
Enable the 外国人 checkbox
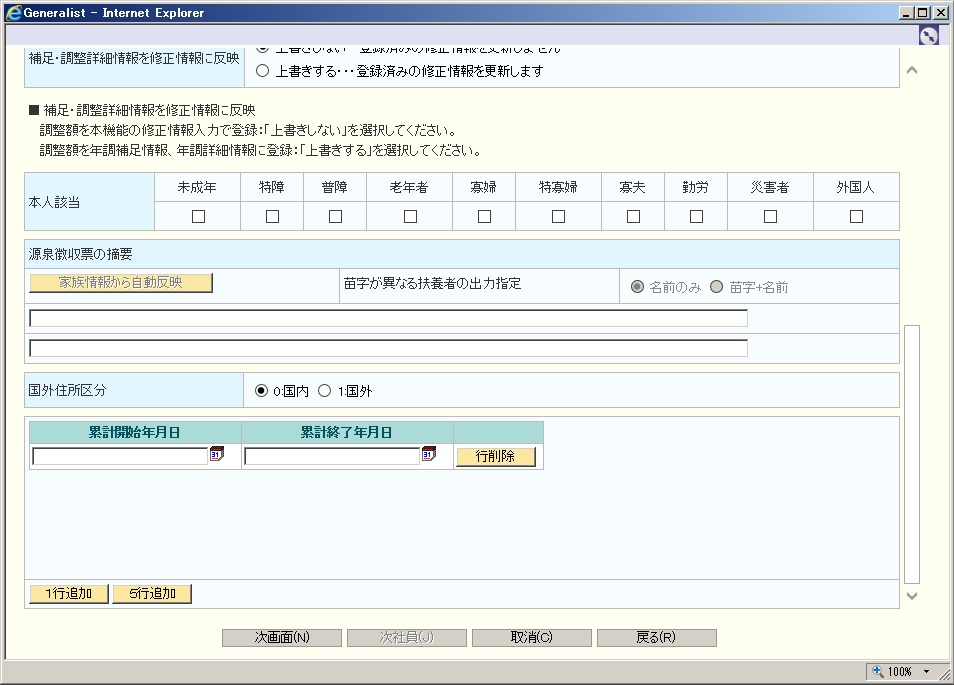pyautogui.click(x=856, y=216)
